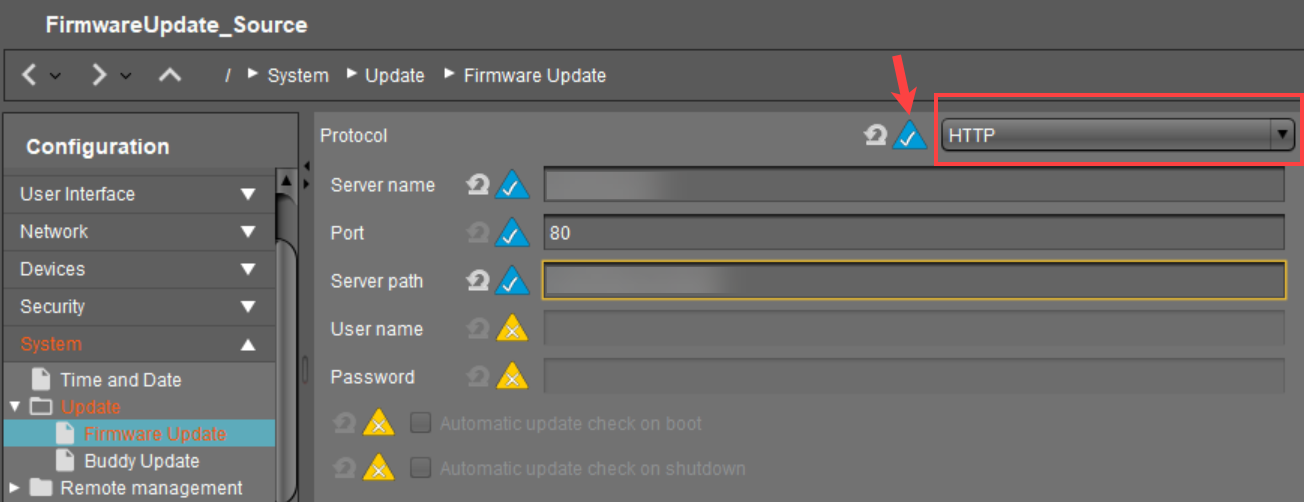Click the System breadcrumb link
Image resolution: width=1304 pixels, height=502 pixels.
click(298, 76)
